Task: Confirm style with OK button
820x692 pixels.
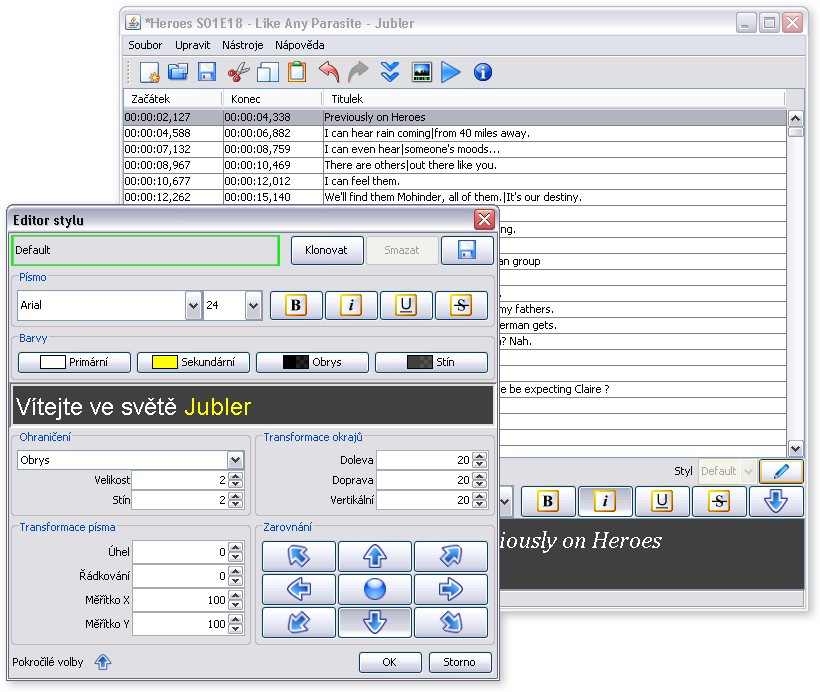Action: [x=390, y=662]
